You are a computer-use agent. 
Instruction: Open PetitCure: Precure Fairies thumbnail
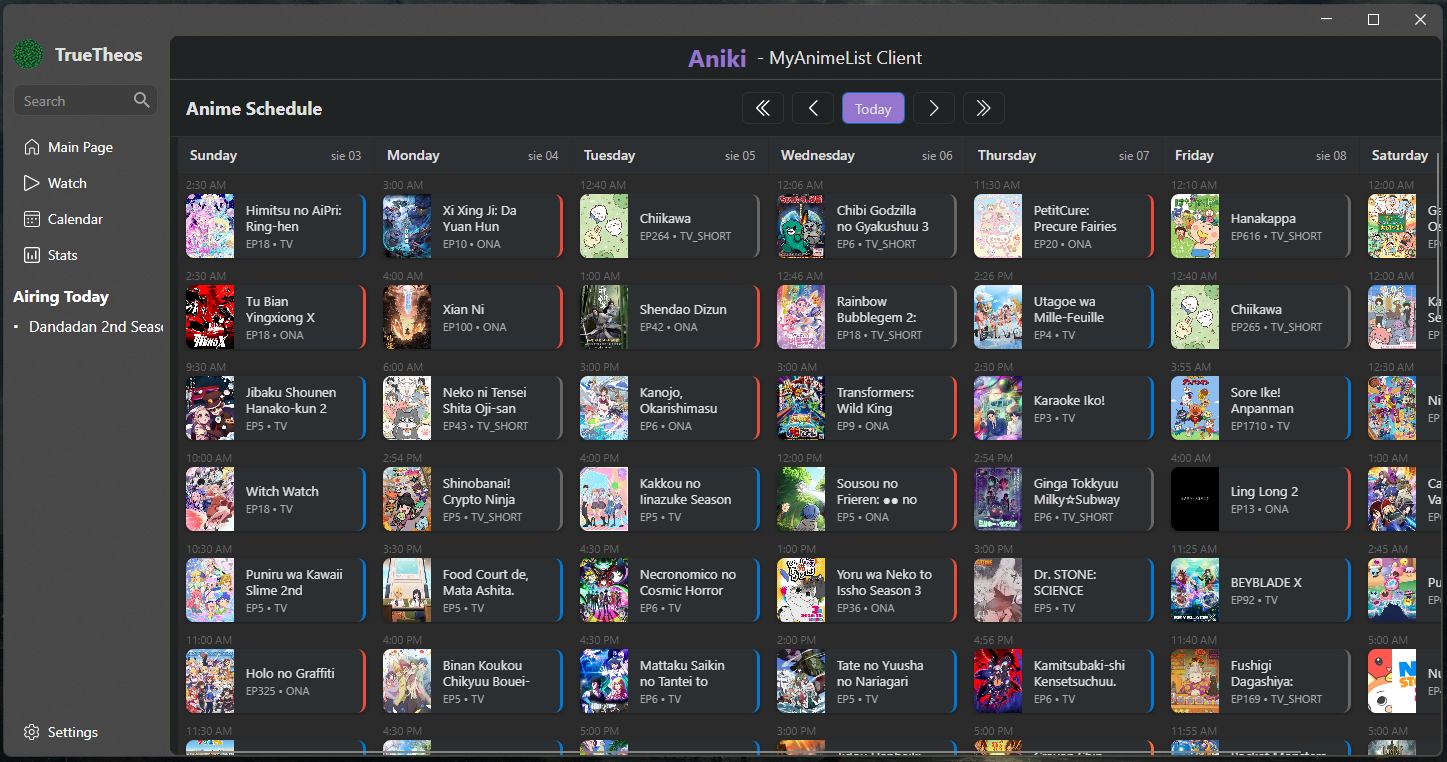click(x=998, y=226)
